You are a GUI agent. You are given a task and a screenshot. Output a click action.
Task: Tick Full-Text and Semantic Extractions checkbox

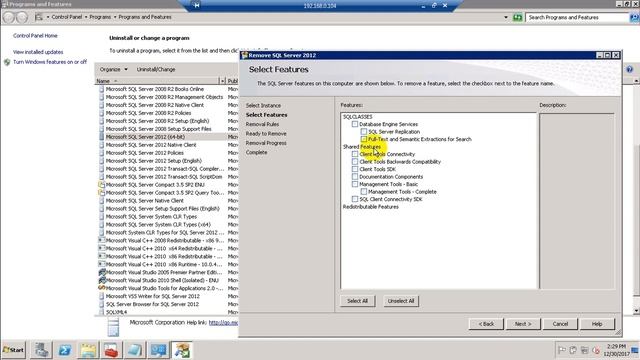point(364,139)
